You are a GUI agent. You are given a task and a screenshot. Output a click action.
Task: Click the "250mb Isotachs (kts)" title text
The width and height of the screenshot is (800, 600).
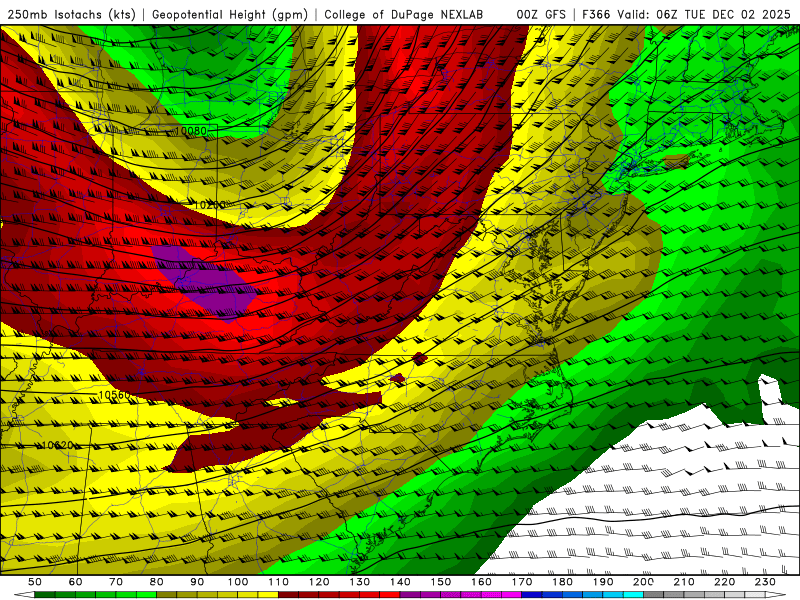pyautogui.click(x=72, y=15)
